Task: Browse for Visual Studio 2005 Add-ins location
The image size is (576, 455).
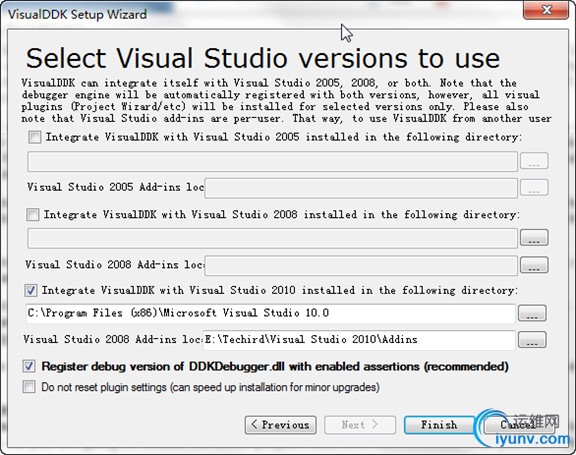Action: coord(534,188)
